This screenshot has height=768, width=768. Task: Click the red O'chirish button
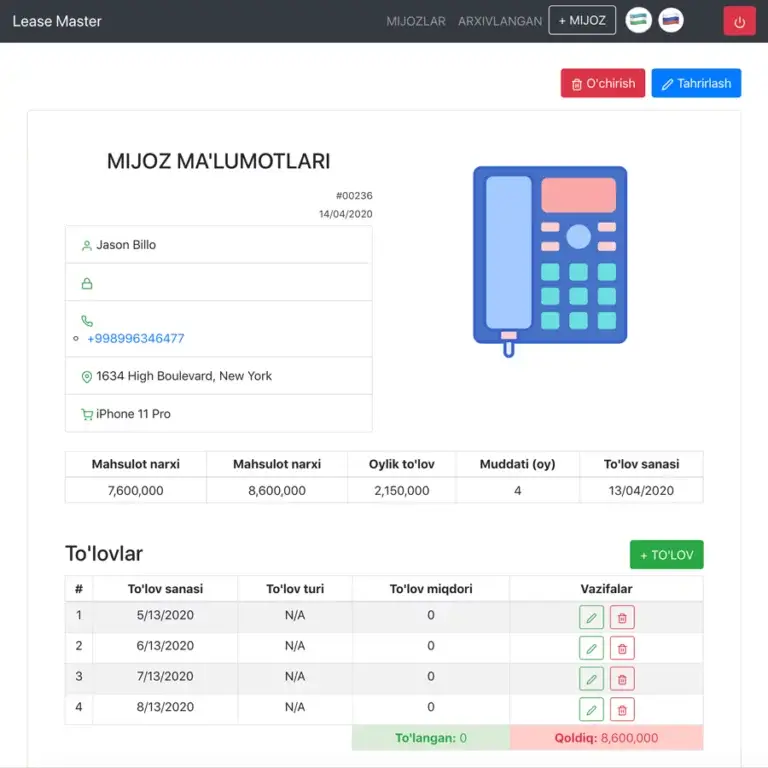pos(602,83)
